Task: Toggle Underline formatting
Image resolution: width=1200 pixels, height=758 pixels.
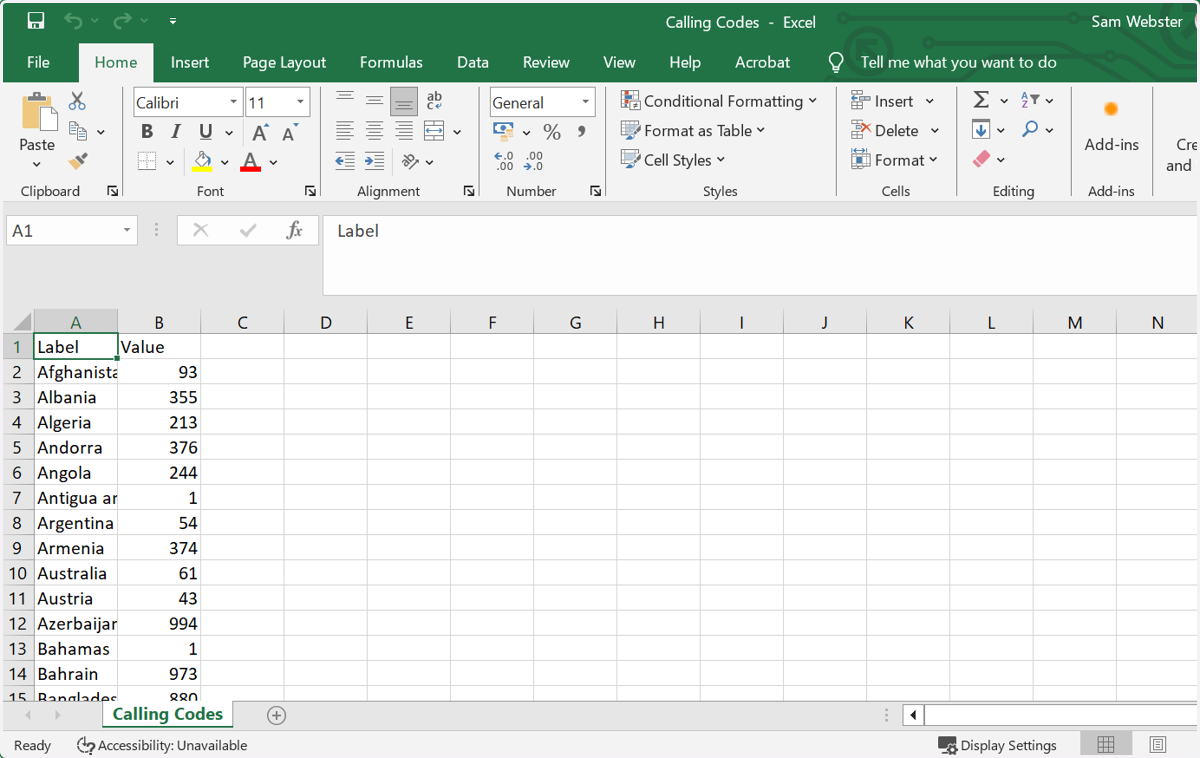Action: pyautogui.click(x=205, y=132)
